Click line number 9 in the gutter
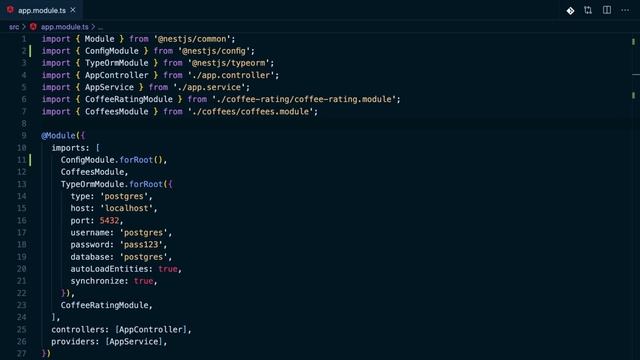Screen dimensions: 640x360 [24, 136]
